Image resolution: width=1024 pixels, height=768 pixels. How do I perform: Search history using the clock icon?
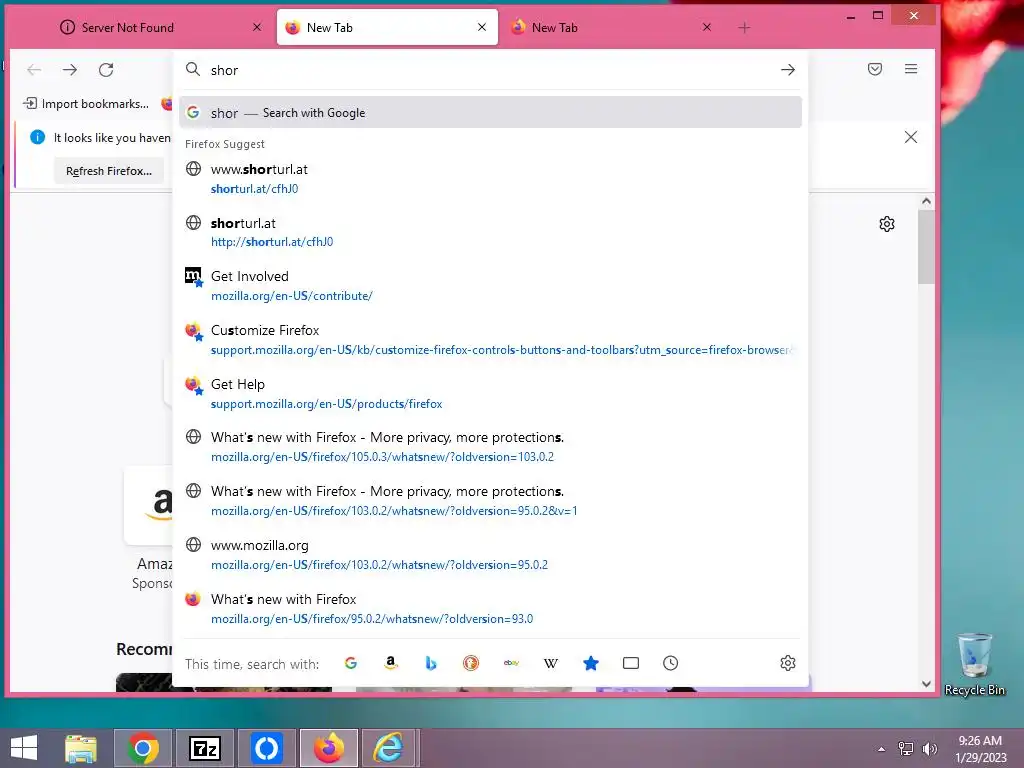pyautogui.click(x=671, y=664)
